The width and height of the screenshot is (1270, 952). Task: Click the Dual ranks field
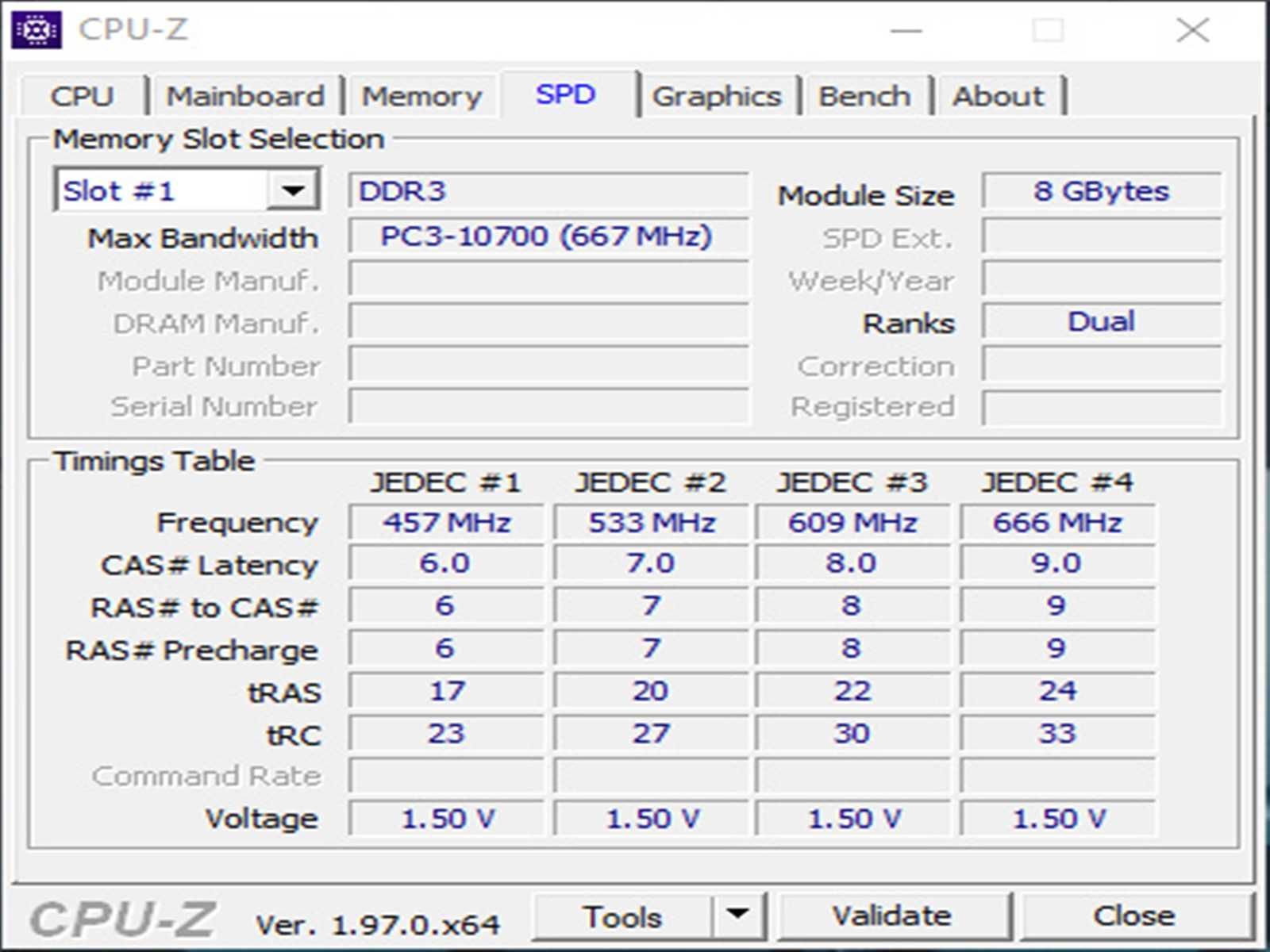tap(1101, 321)
